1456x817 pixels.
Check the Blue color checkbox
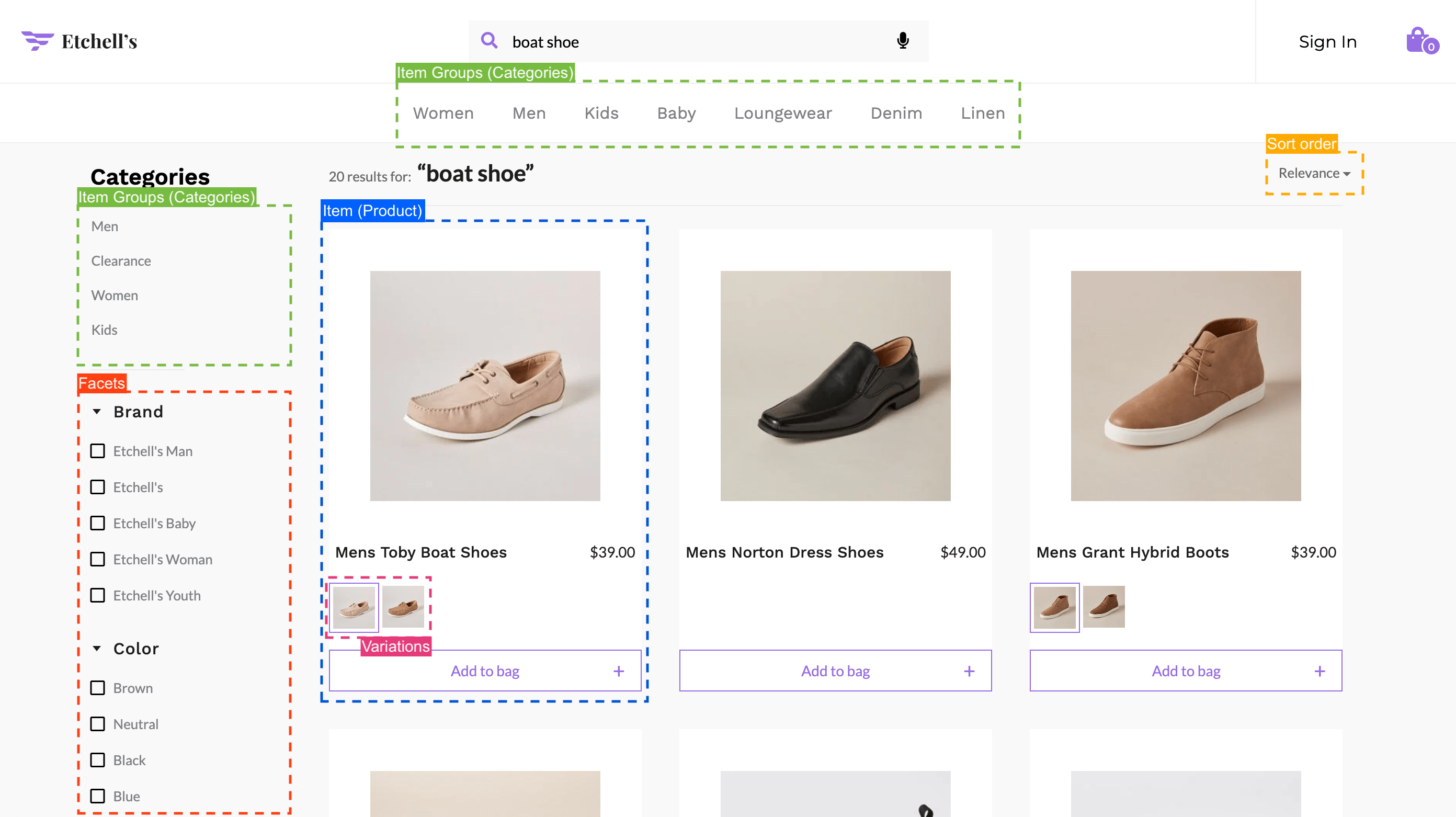(98, 797)
